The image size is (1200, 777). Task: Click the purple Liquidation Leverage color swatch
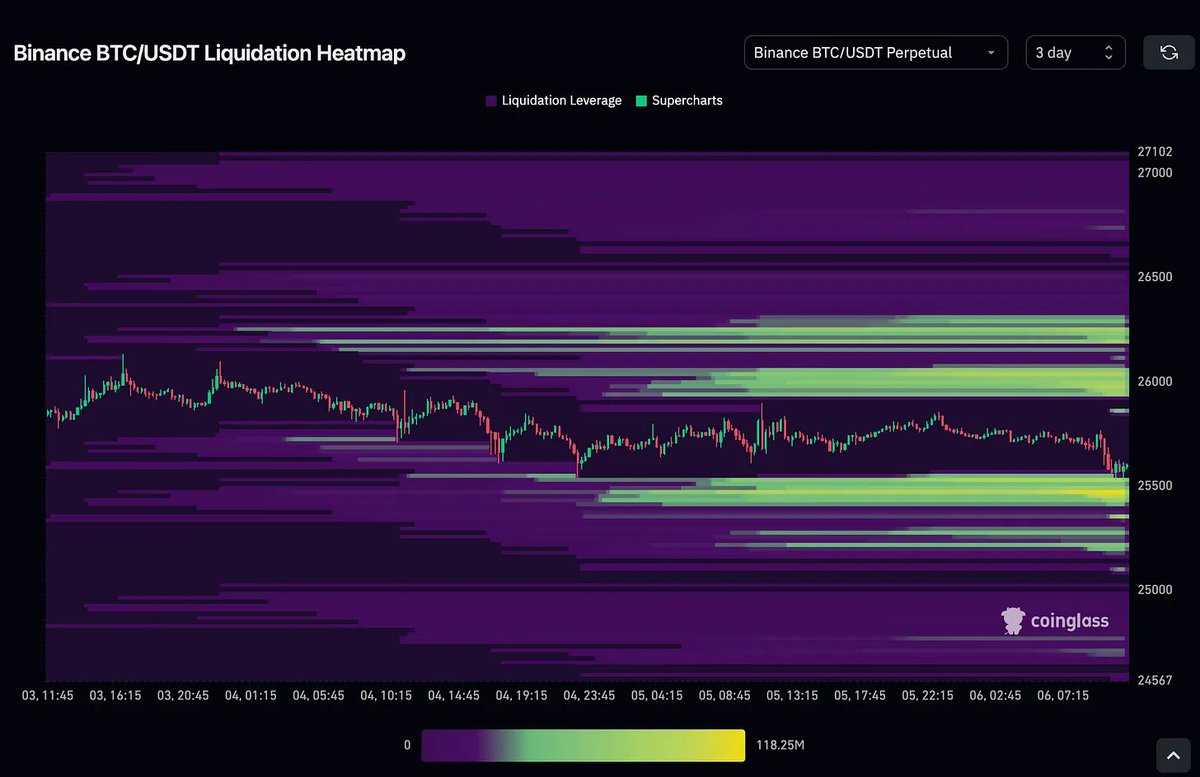[491, 101]
